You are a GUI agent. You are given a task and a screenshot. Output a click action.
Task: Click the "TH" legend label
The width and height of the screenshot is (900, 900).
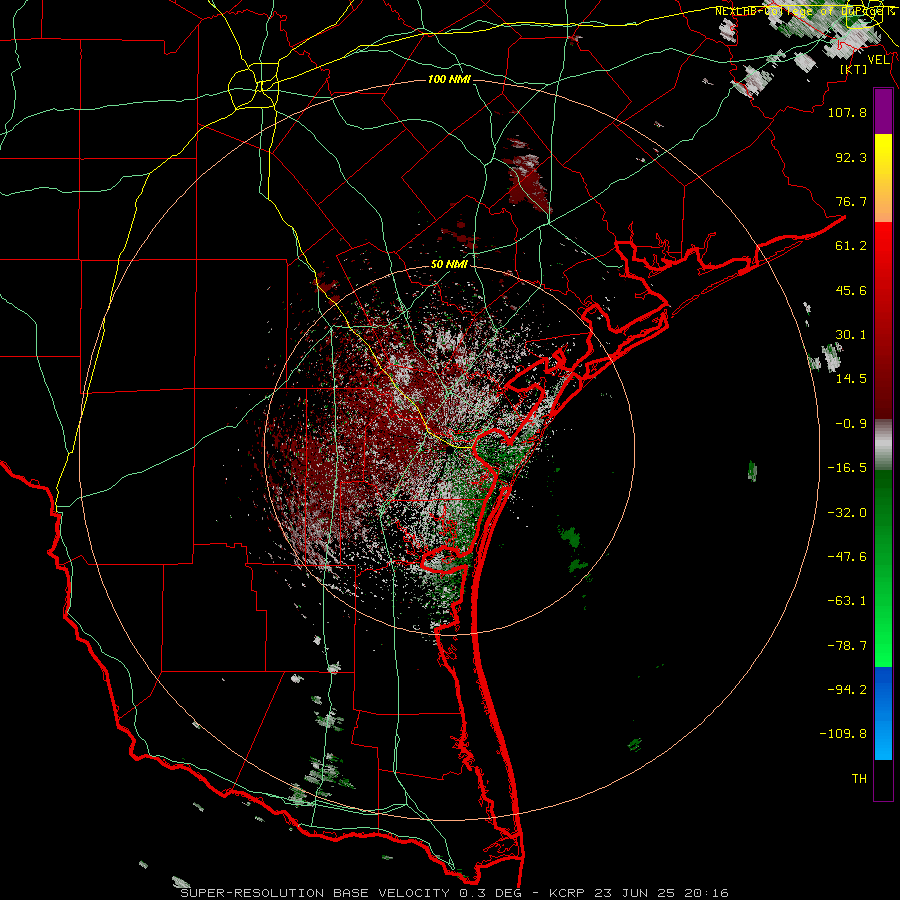coord(859,779)
